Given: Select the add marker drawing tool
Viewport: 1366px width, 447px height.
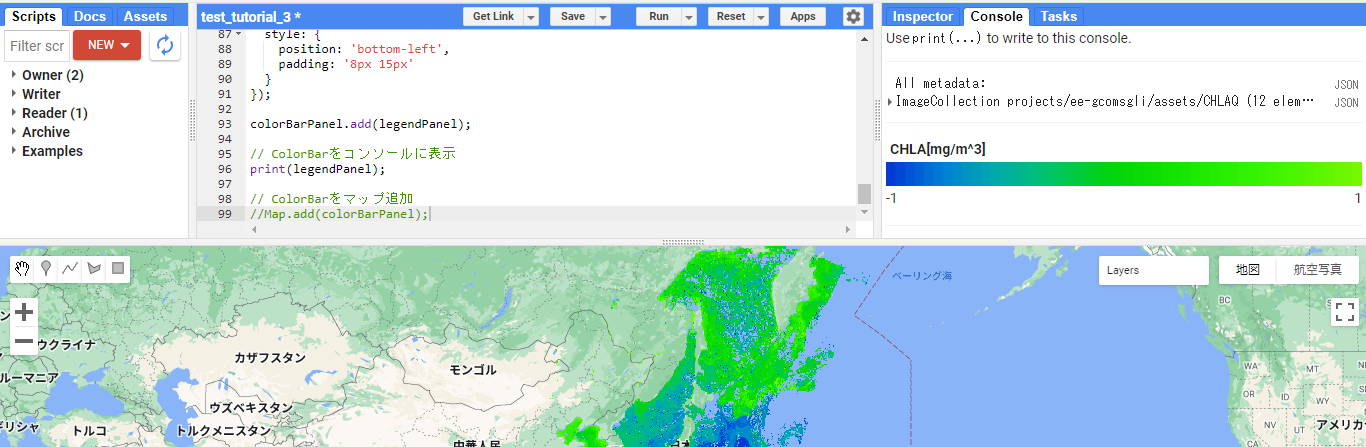Looking at the screenshot, I should [46, 269].
